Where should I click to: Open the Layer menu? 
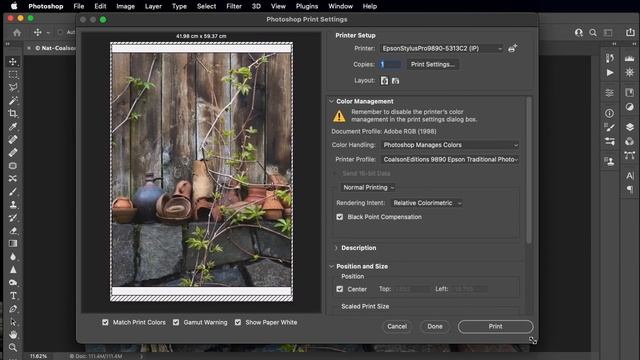(x=153, y=6)
